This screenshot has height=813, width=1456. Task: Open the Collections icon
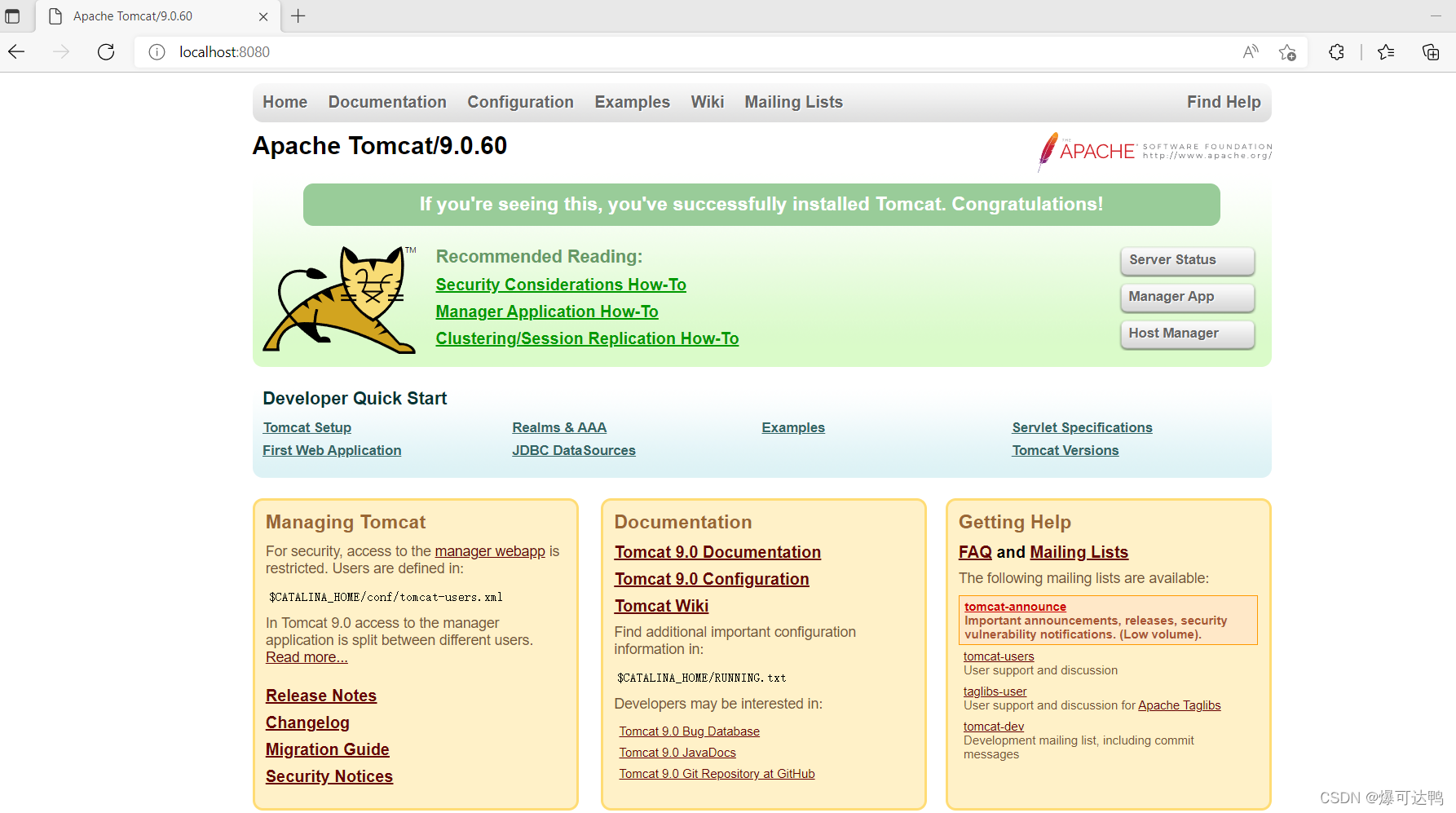(x=1431, y=52)
